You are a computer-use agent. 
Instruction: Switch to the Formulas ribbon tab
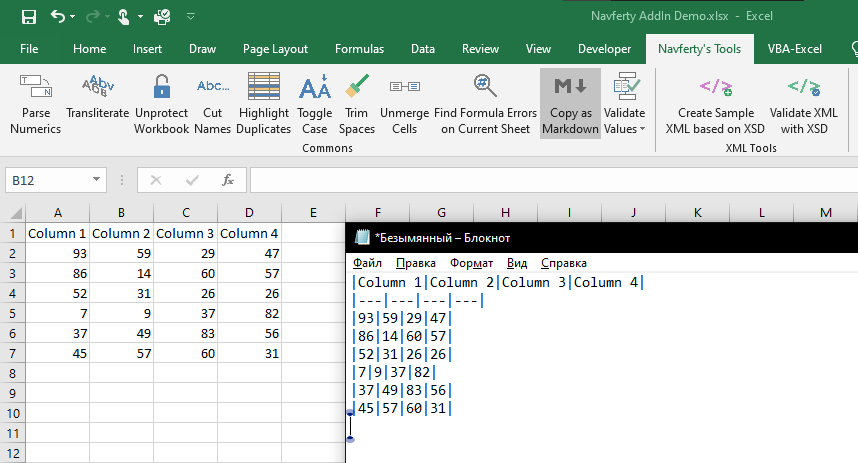359,48
